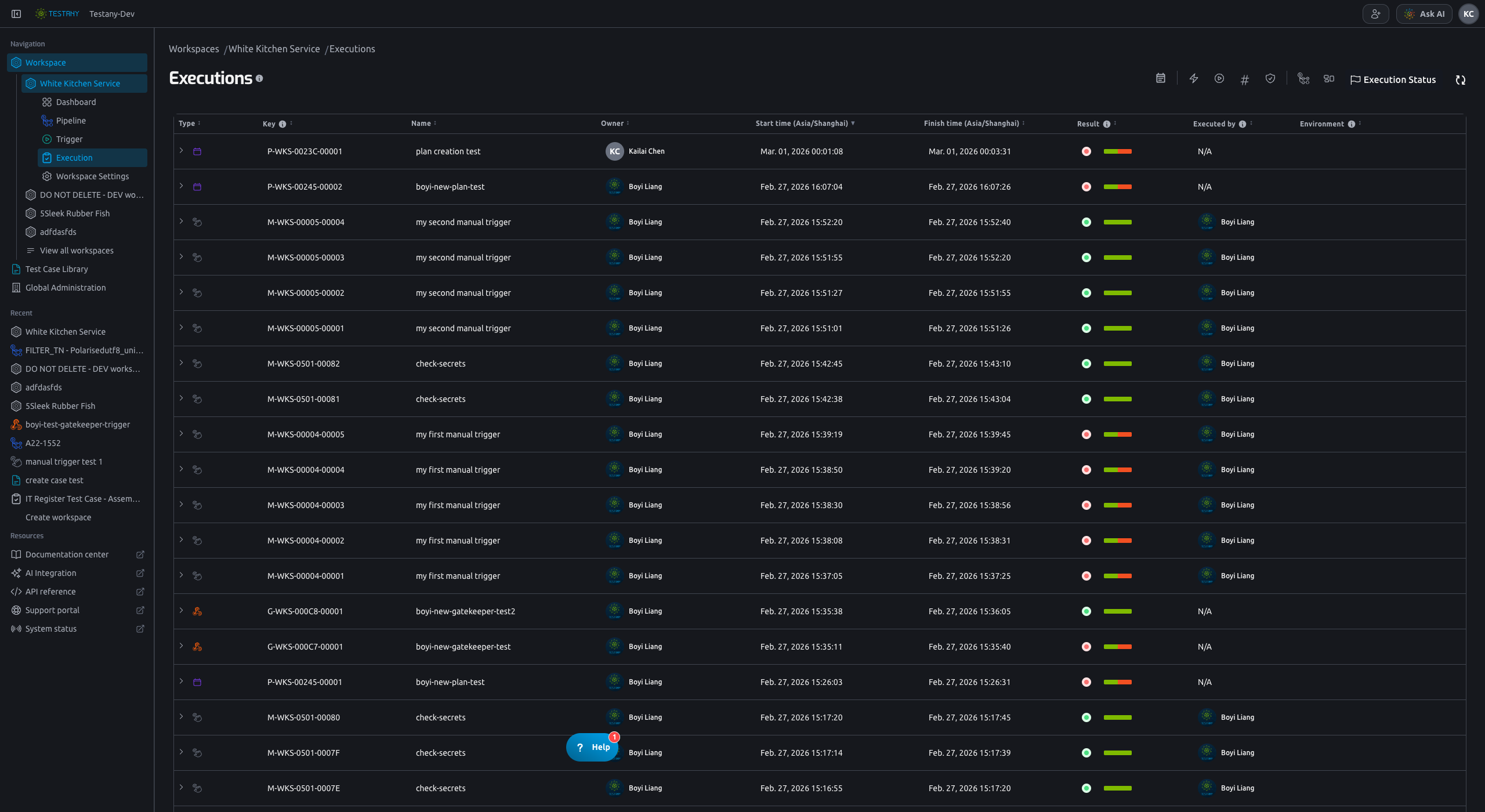The height and width of the screenshot is (812, 1485).
Task: Click result progress bar for M-WKS-00004-00003
Action: 1117,505
